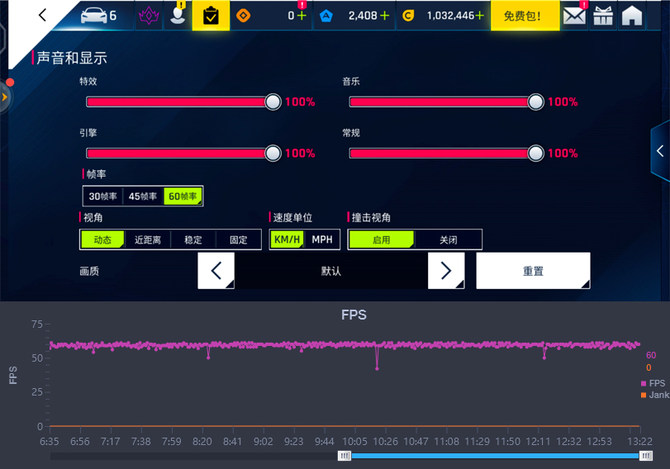Open the purple club emblem icon

(147, 16)
